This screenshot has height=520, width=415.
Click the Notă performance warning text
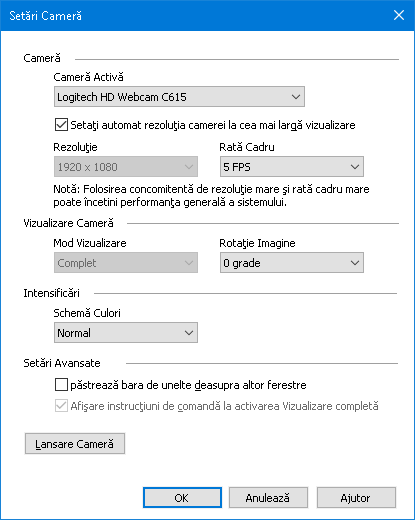tap(211, 196)
